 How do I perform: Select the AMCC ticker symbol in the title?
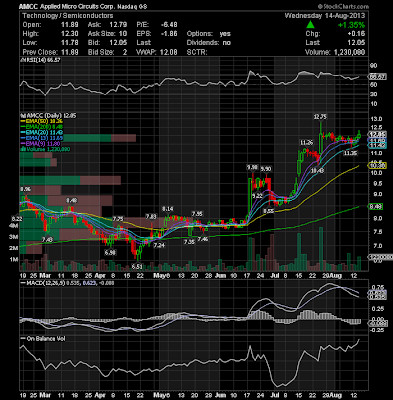[28, 7]
